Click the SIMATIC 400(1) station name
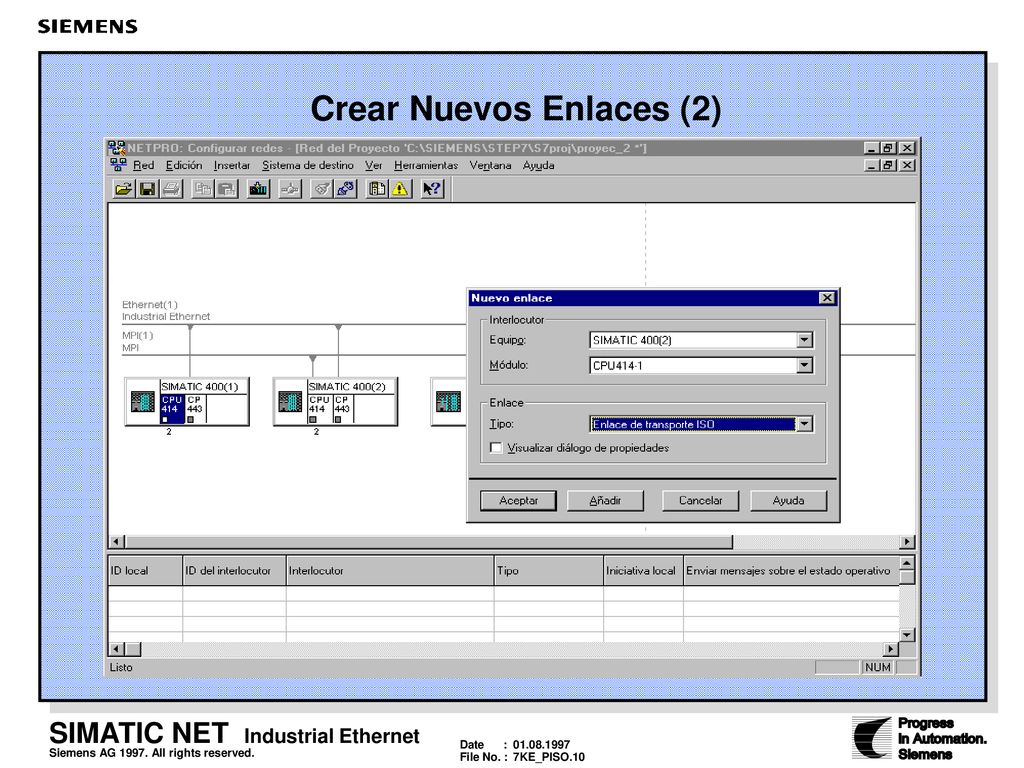 tap(200, 387)
